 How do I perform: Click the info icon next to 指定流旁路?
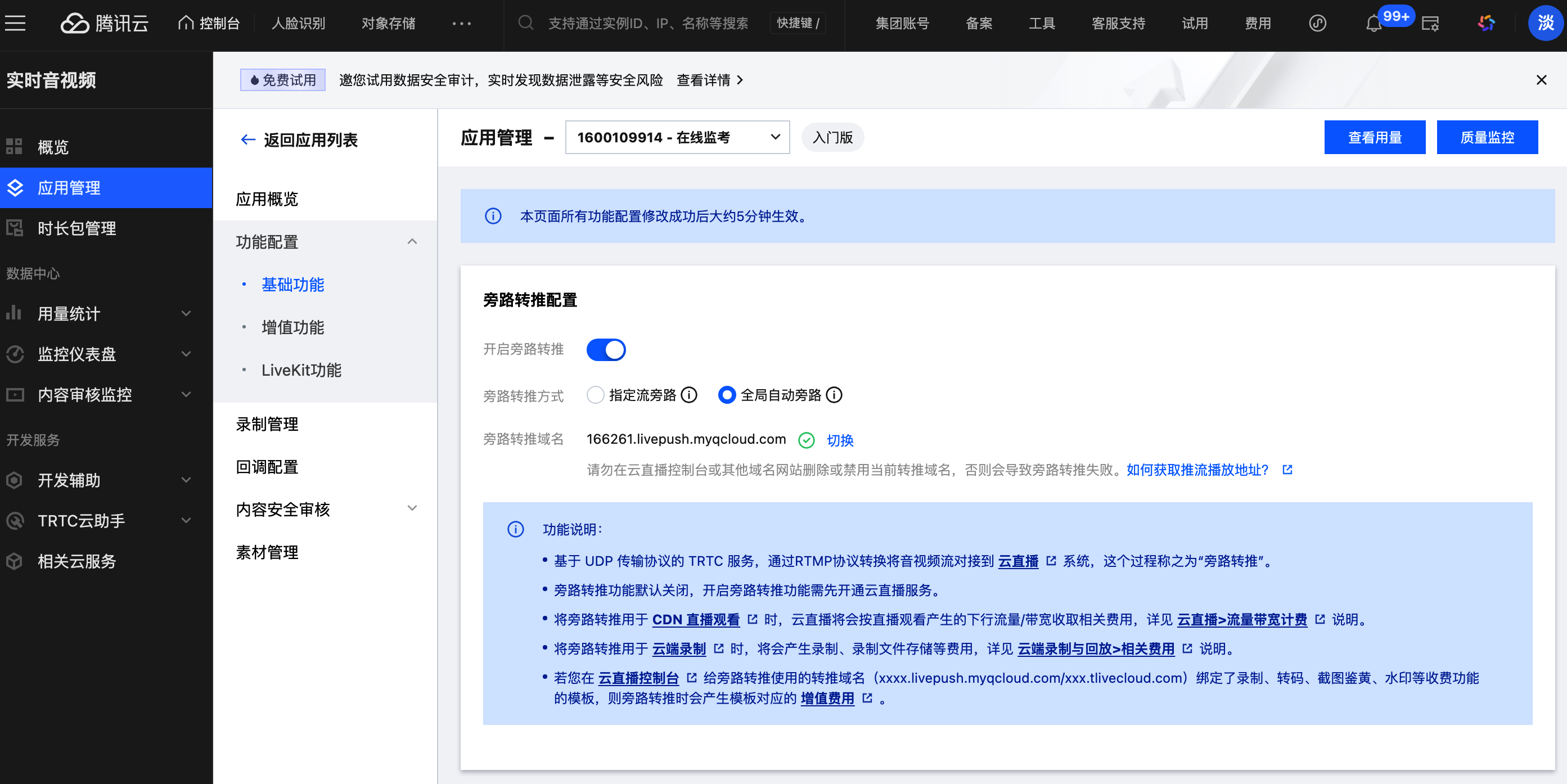[x=688, y=395]
